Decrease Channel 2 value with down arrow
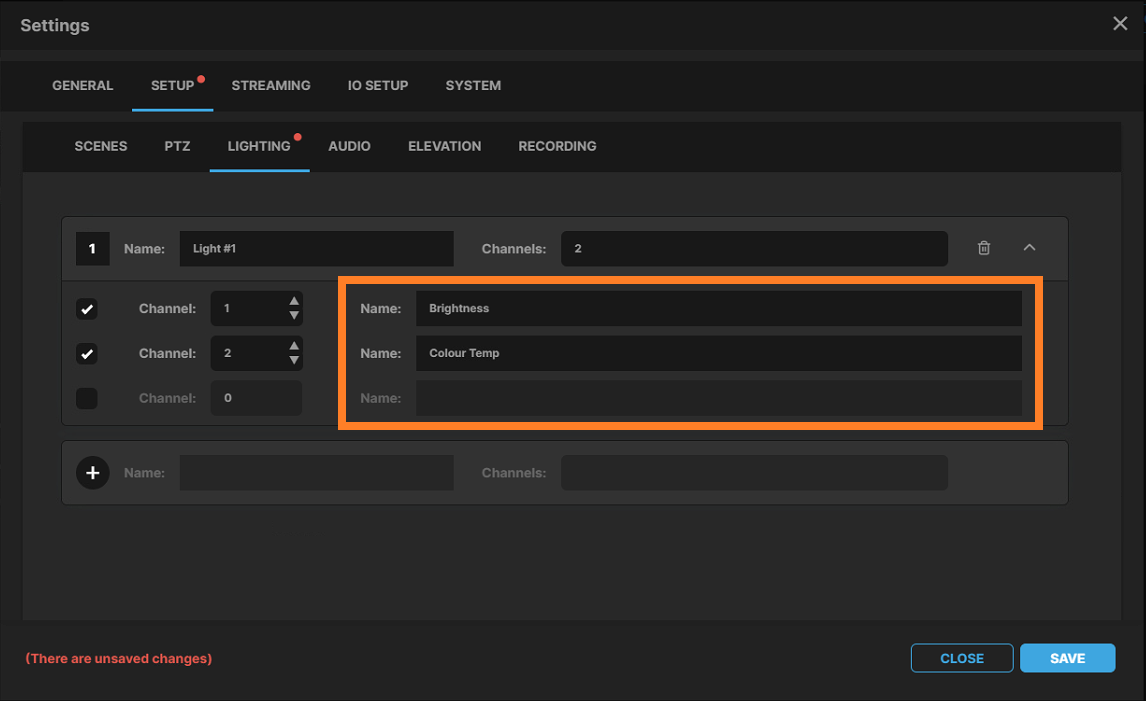The image size is (1146, 701). point(294,360)
